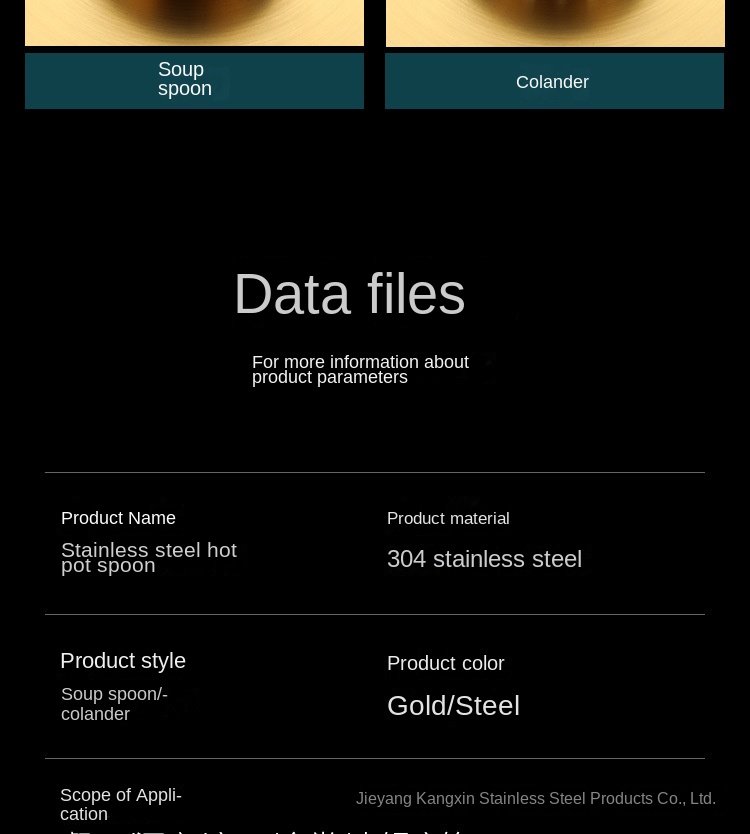
Task: Select the colander product image
Action: (555, 23)
